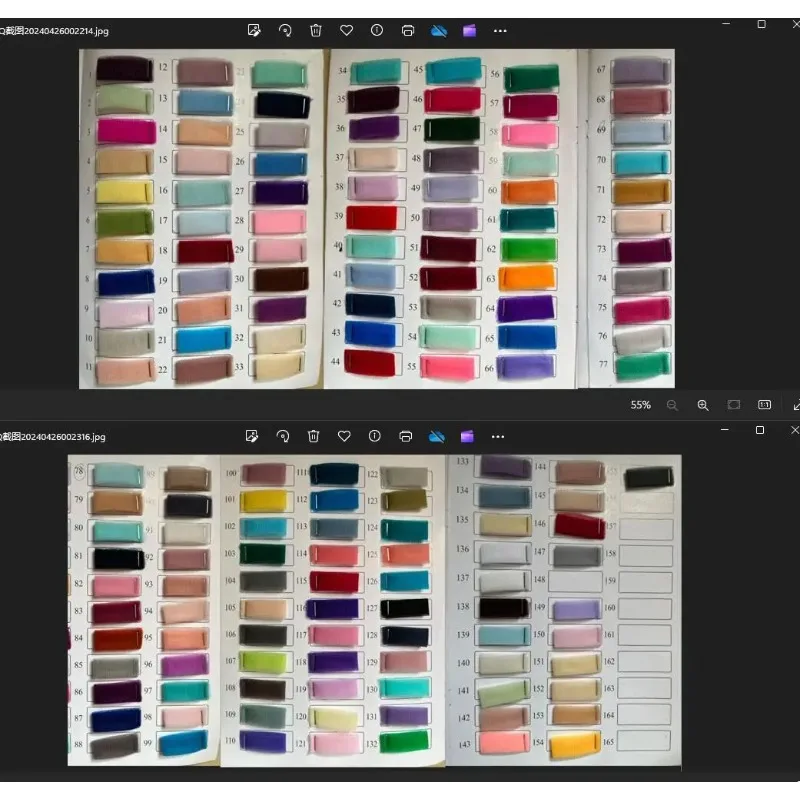Fit image to window icon beside zoom

[734, 405]
